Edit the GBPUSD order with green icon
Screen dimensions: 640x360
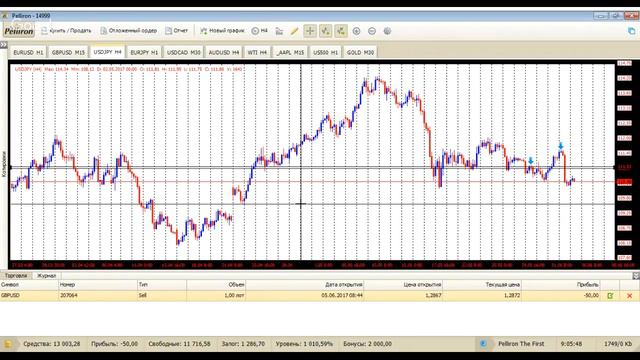point(610,296)
